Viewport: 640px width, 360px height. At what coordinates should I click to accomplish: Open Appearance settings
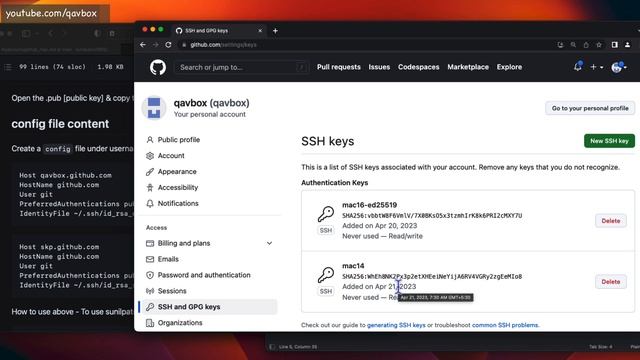coord(177,171)
